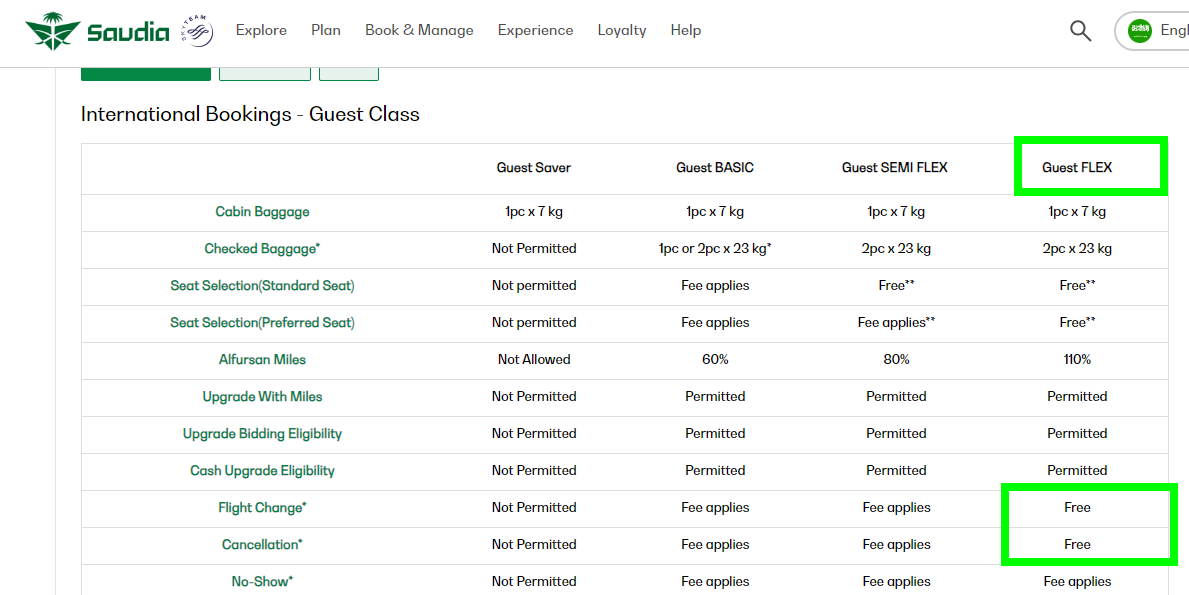Click the Upgrade Bidding Eligibility label
The height and width of the screenshot is (595, 1189).
262,434
